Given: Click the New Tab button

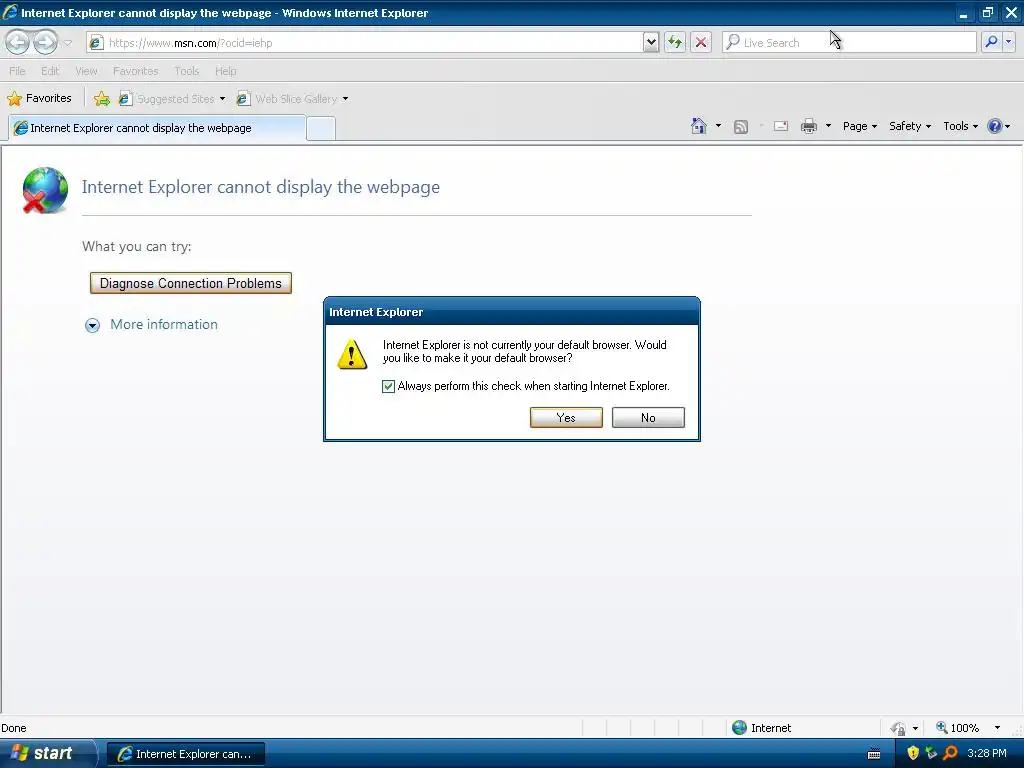Looking at the screenshot, I should pos(321,129).
